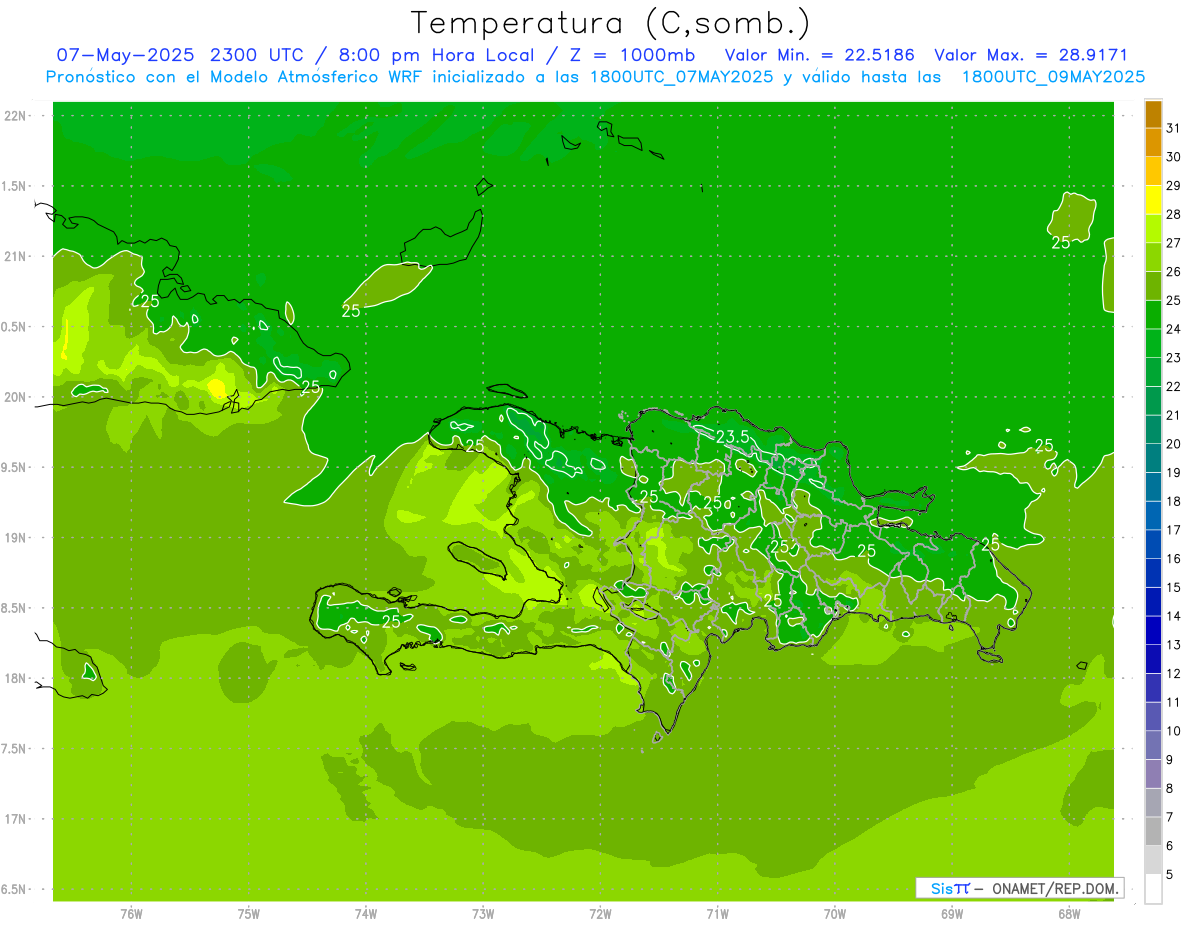
Task: Click the "73W" longitude axis label
Action: 483,913
